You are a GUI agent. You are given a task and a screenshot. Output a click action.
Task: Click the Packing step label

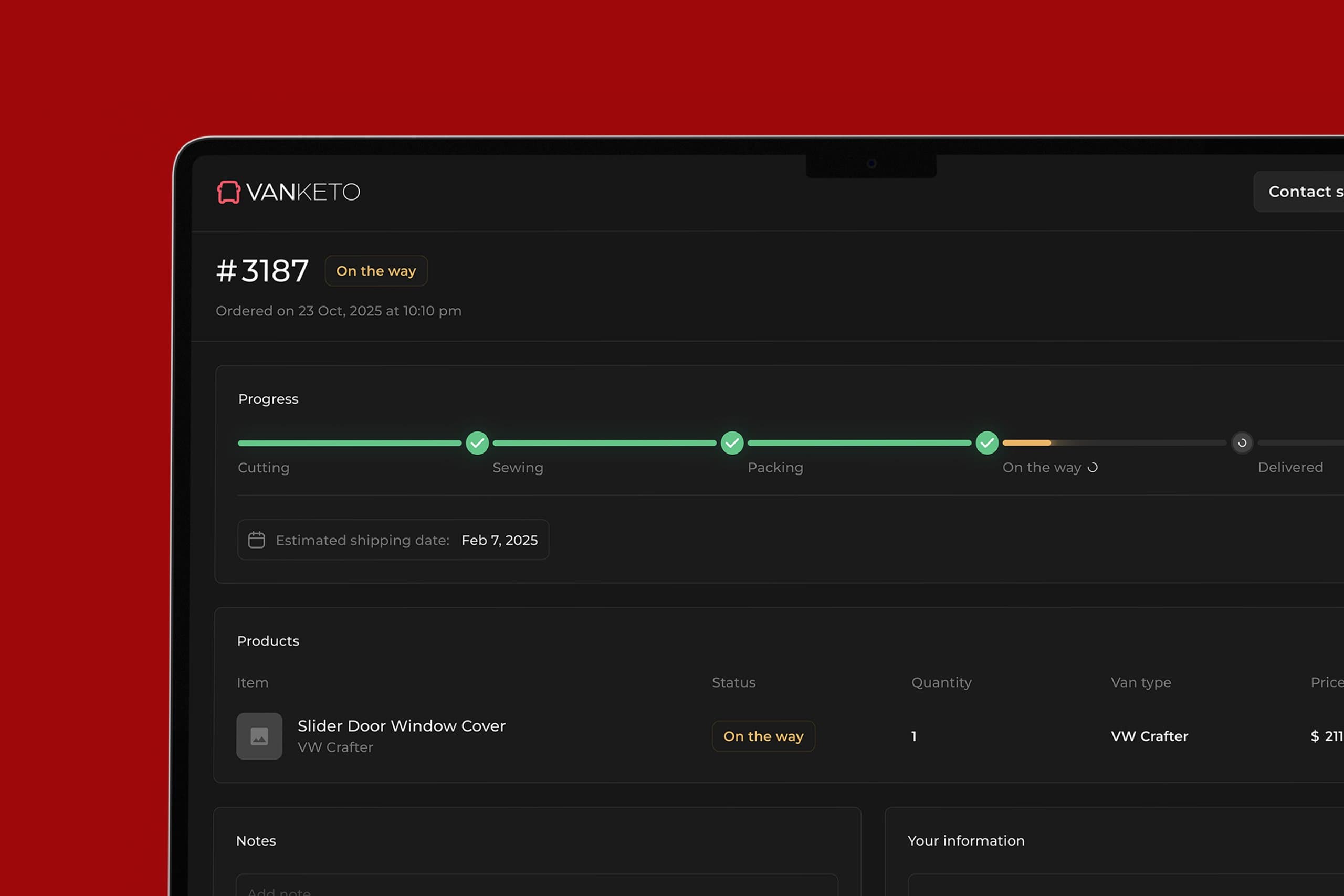click(x=775, y=468)
